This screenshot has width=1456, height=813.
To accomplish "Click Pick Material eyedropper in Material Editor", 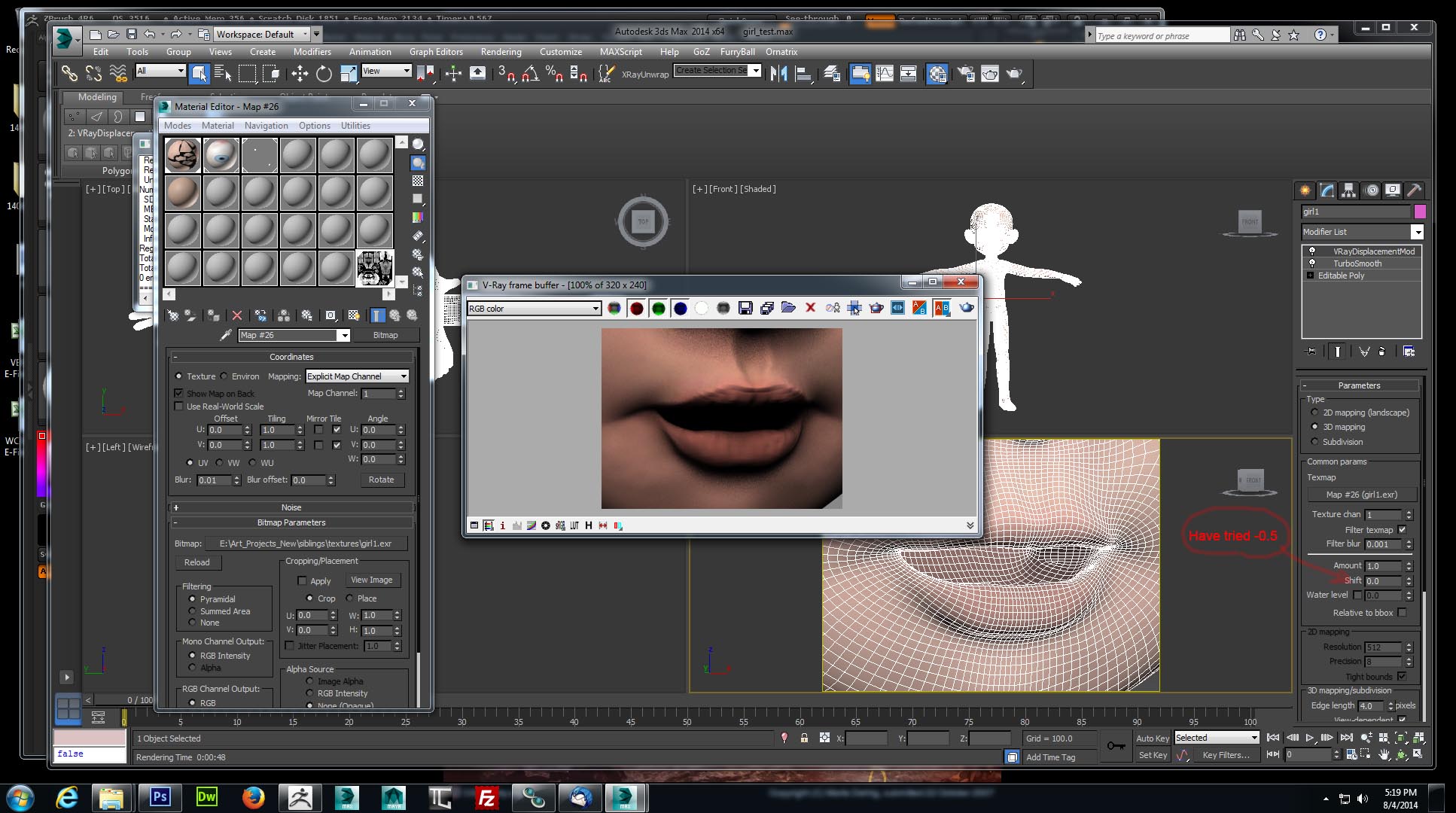I will 225,335.
